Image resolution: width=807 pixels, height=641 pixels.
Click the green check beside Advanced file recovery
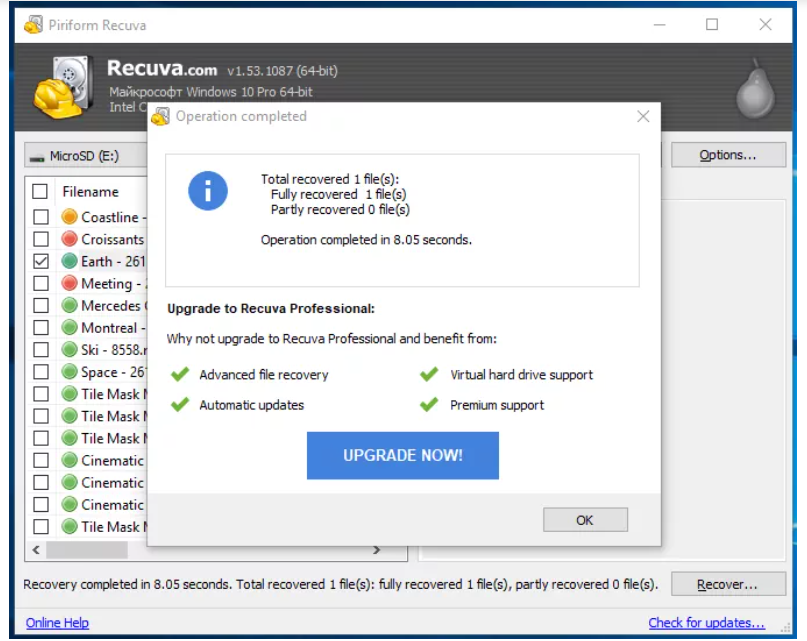180,374
